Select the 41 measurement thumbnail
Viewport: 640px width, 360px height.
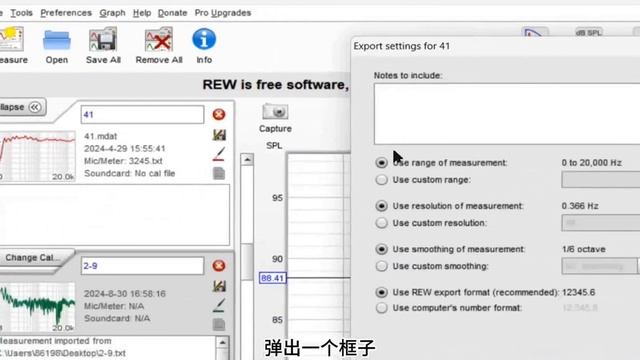coord(38,156)
